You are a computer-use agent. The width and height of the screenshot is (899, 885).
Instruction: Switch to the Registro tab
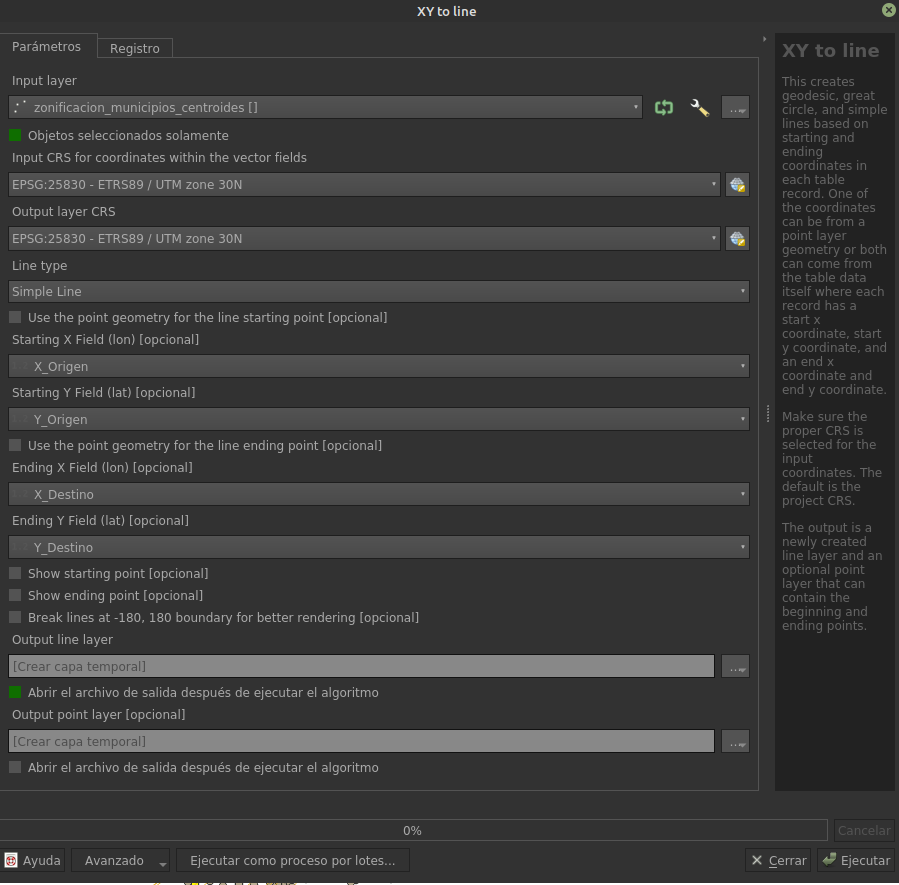(x=135, y=48)
